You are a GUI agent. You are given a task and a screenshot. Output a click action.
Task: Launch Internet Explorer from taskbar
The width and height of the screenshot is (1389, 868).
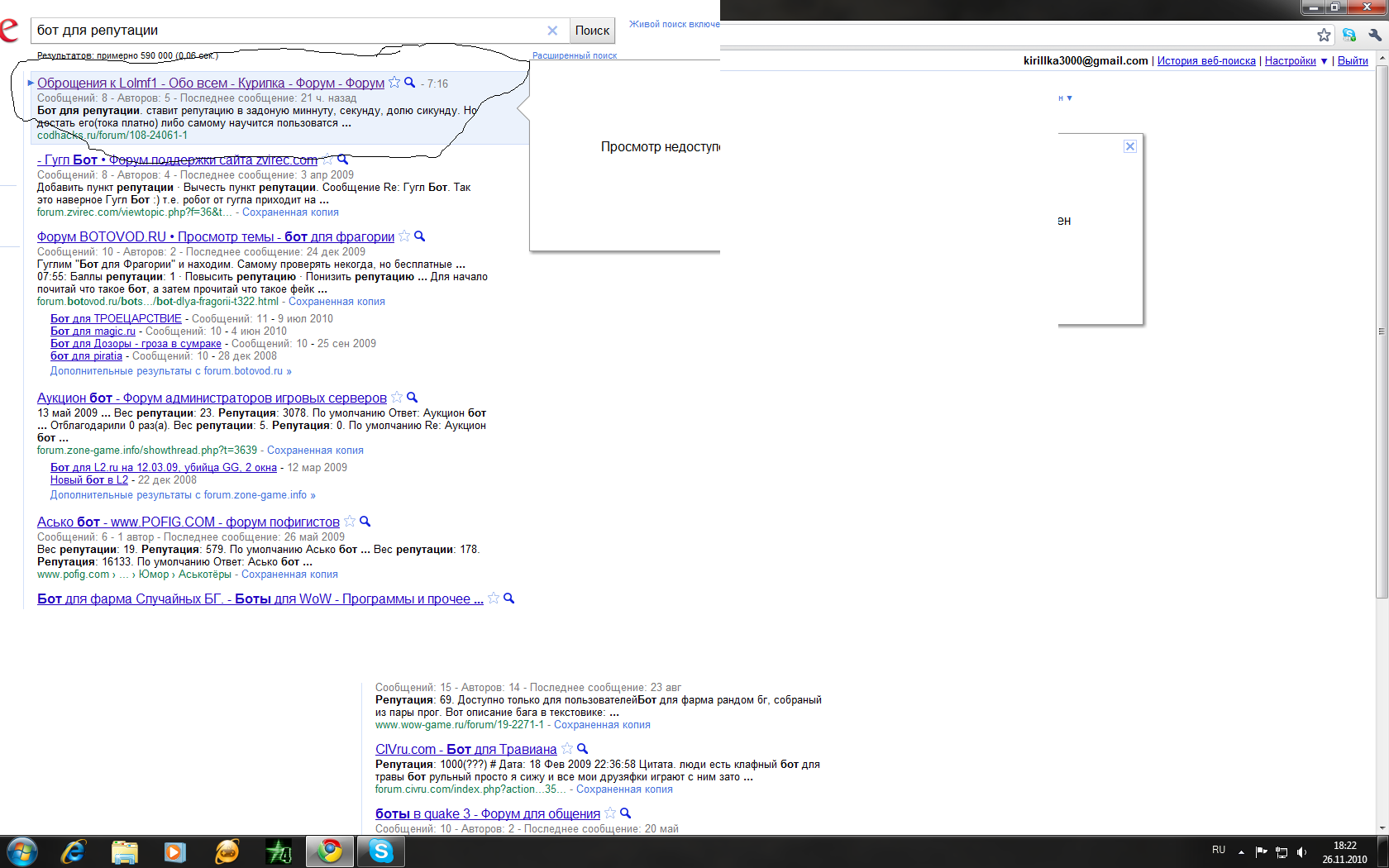(74, 851)
